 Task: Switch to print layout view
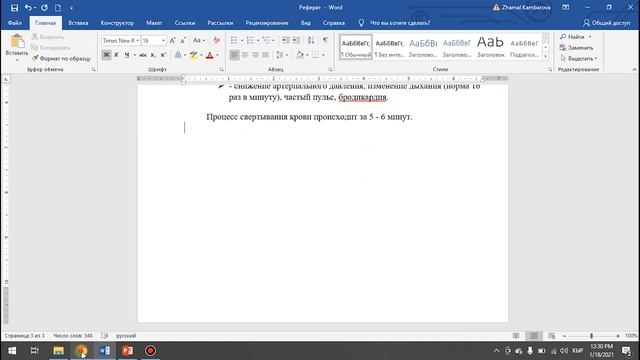(534, 336)
